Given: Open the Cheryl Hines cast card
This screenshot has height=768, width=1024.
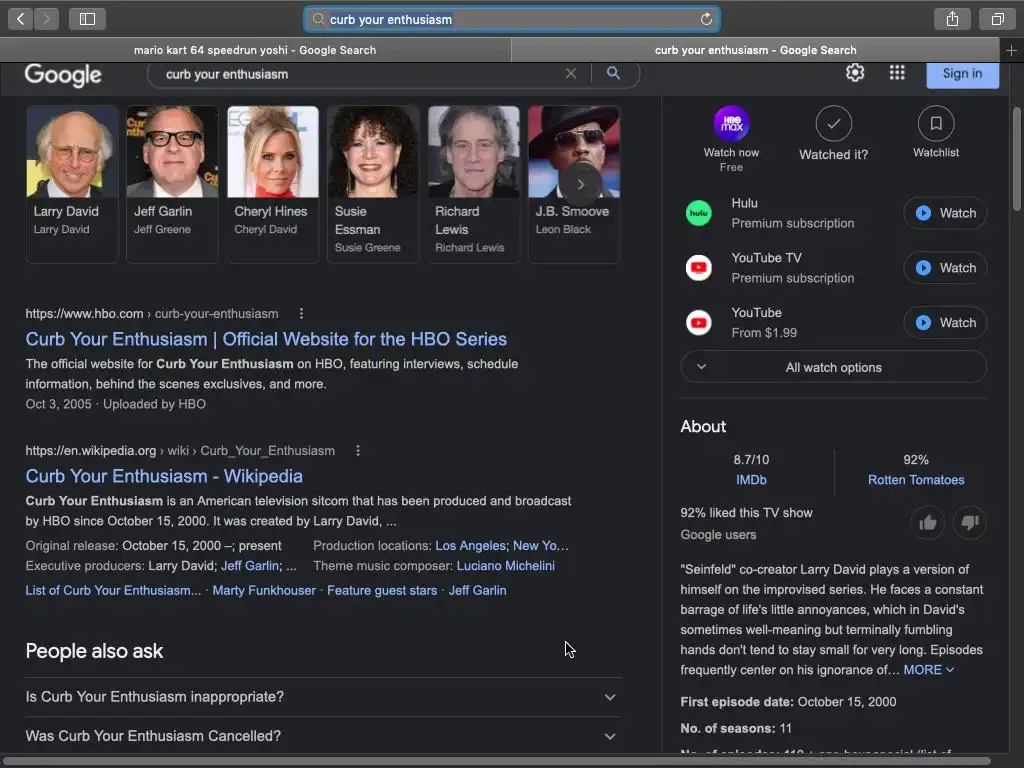Looking at the screenshot, I should [x=273, y=184].
